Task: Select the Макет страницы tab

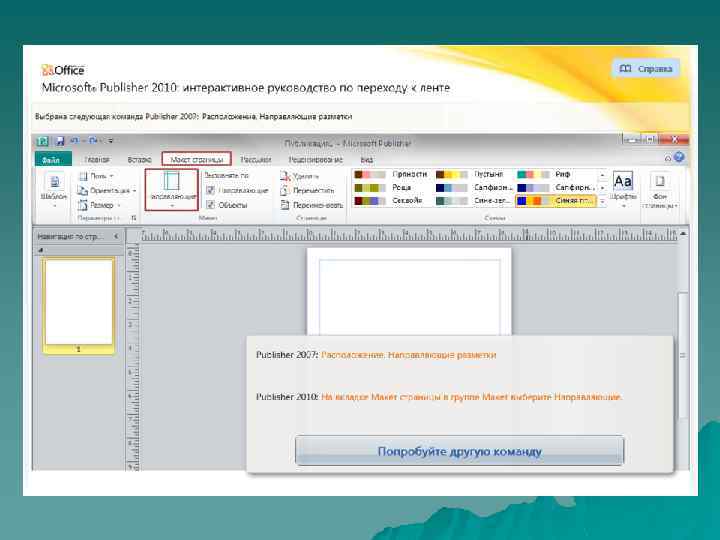Action: 197,159
